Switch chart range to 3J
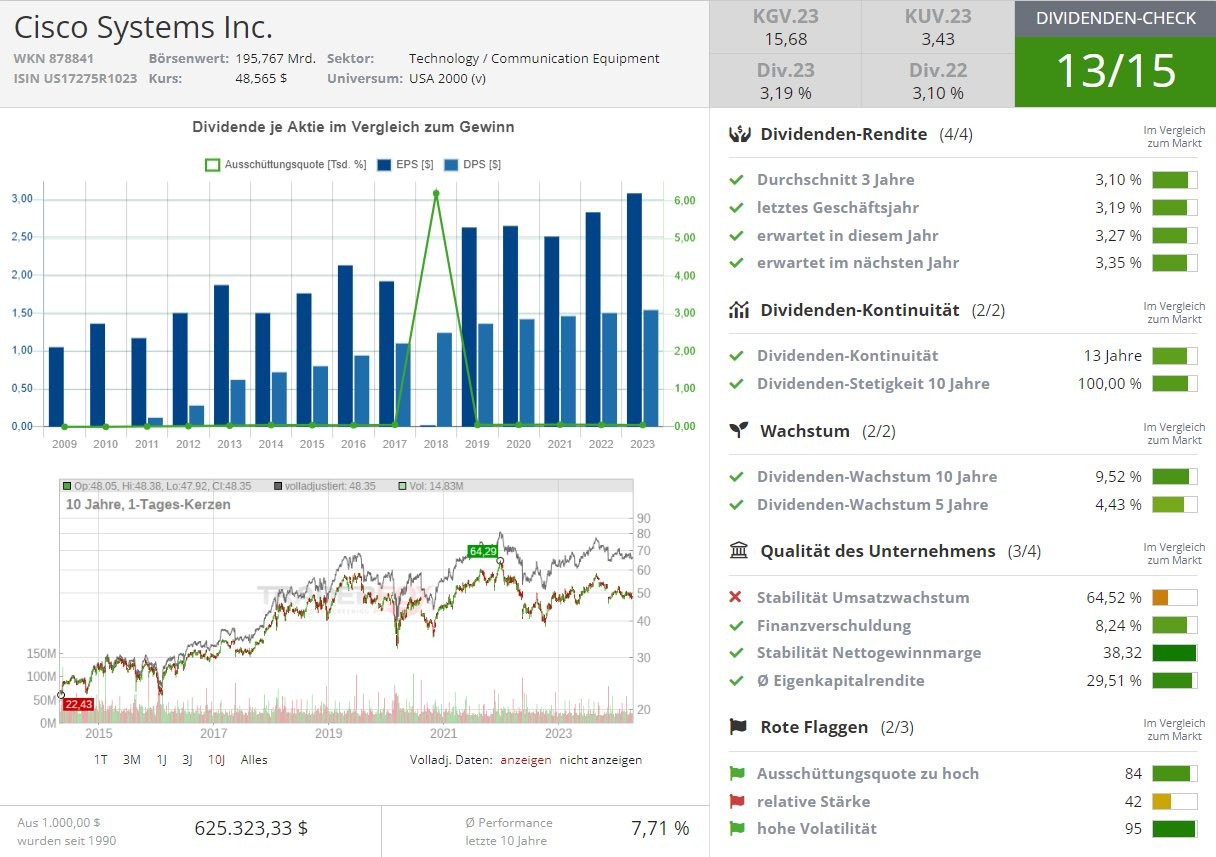Screen dimensions: 1216x857 pyautogui.click(x=187, y=760)
